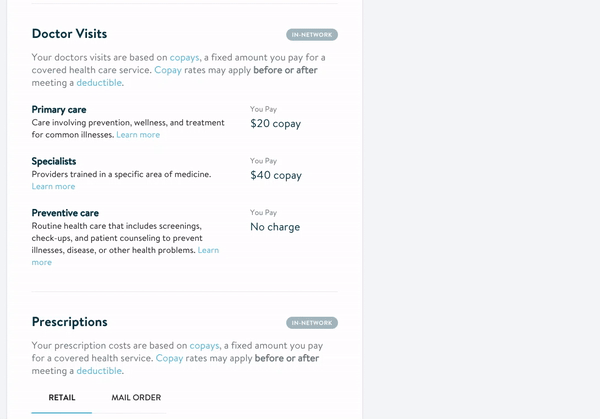Select the RETAIL tab
Screen dimensions: 600x419
click(x=62, y=398)
